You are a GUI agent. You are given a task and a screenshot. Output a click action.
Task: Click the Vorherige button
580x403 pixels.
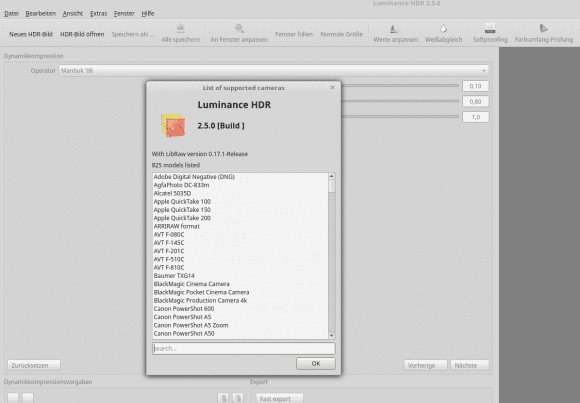tap(425, 365)
